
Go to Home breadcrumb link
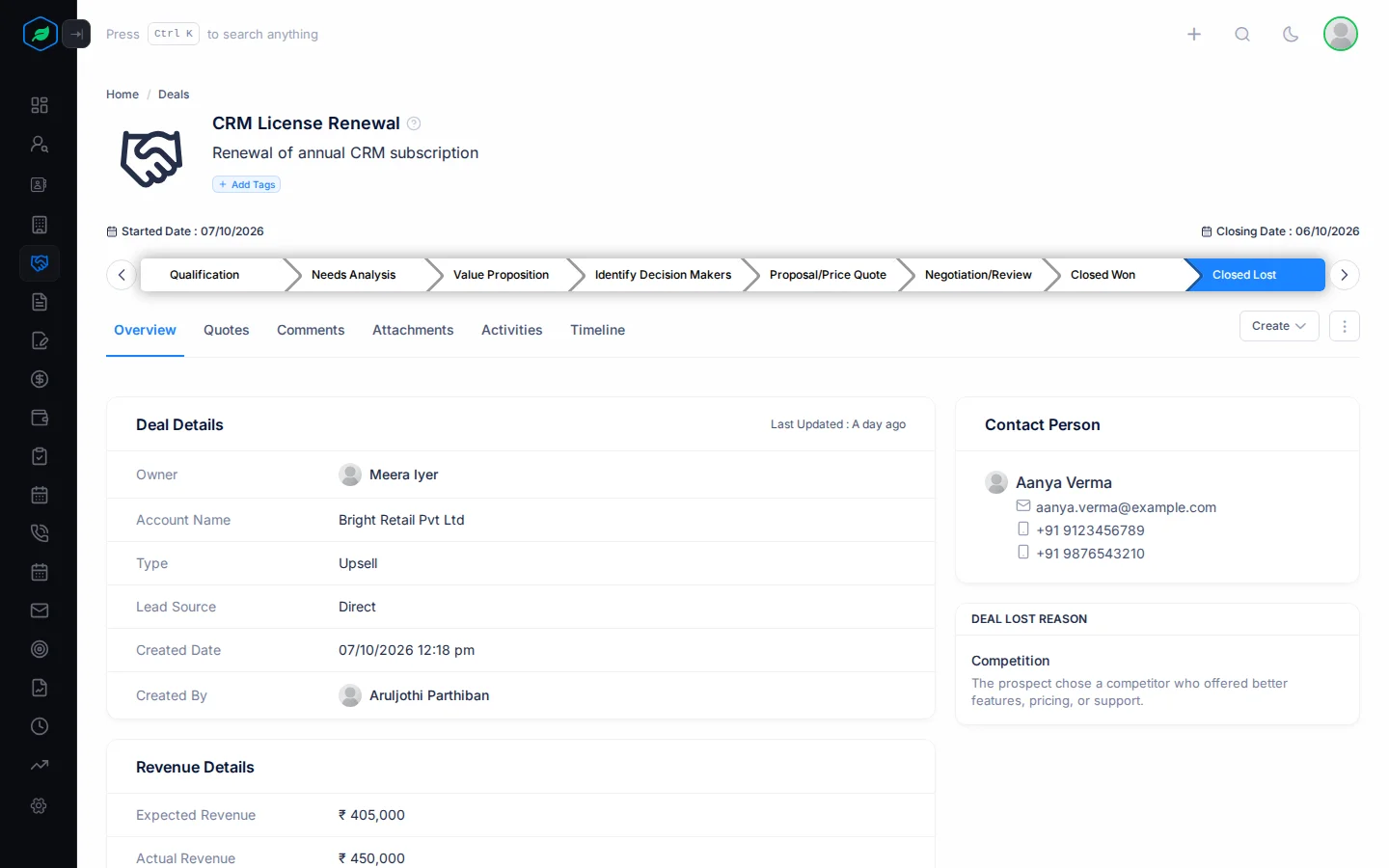click(x=123, y=95)
